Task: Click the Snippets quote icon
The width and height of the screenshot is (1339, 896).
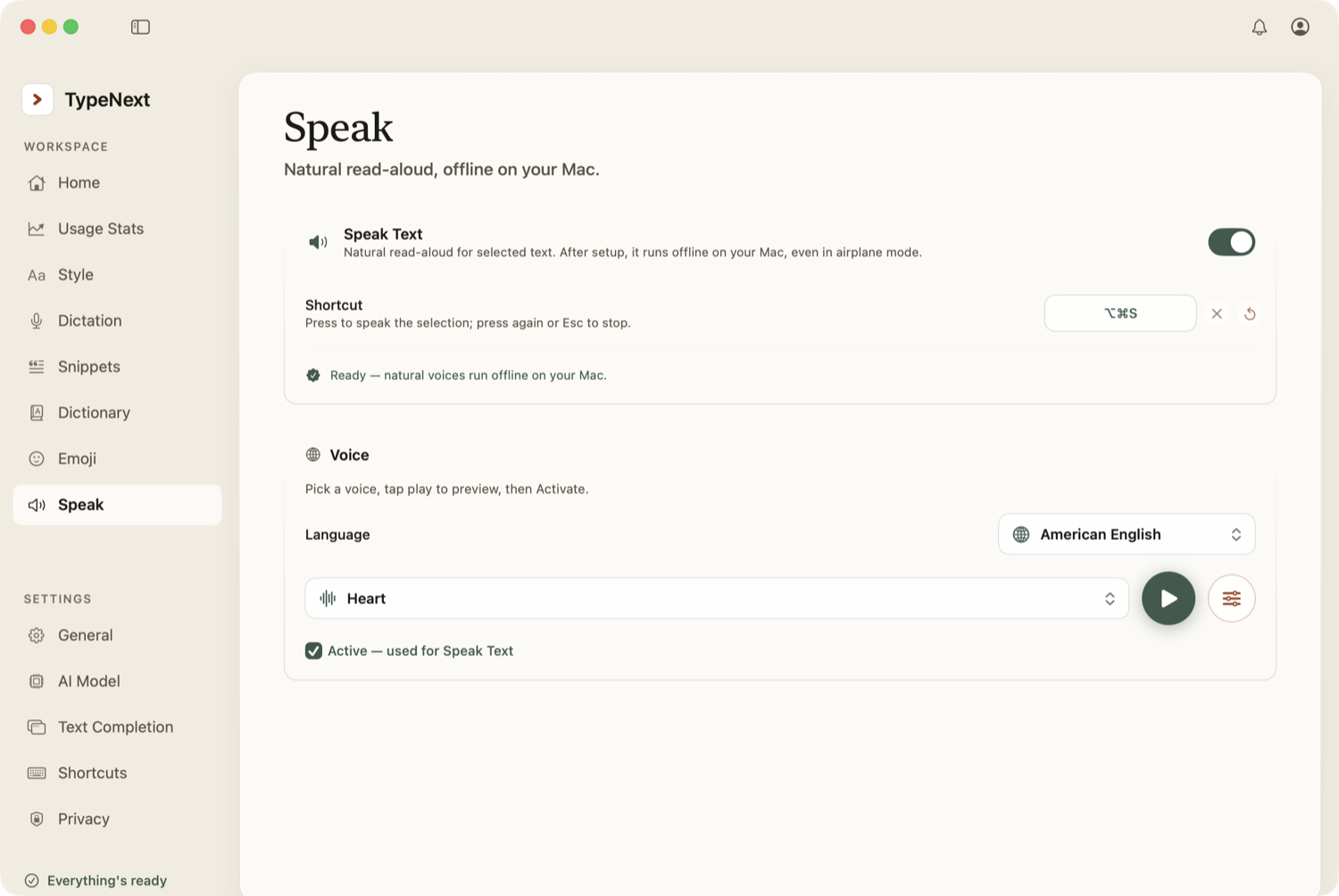Action: pos(37,367)
